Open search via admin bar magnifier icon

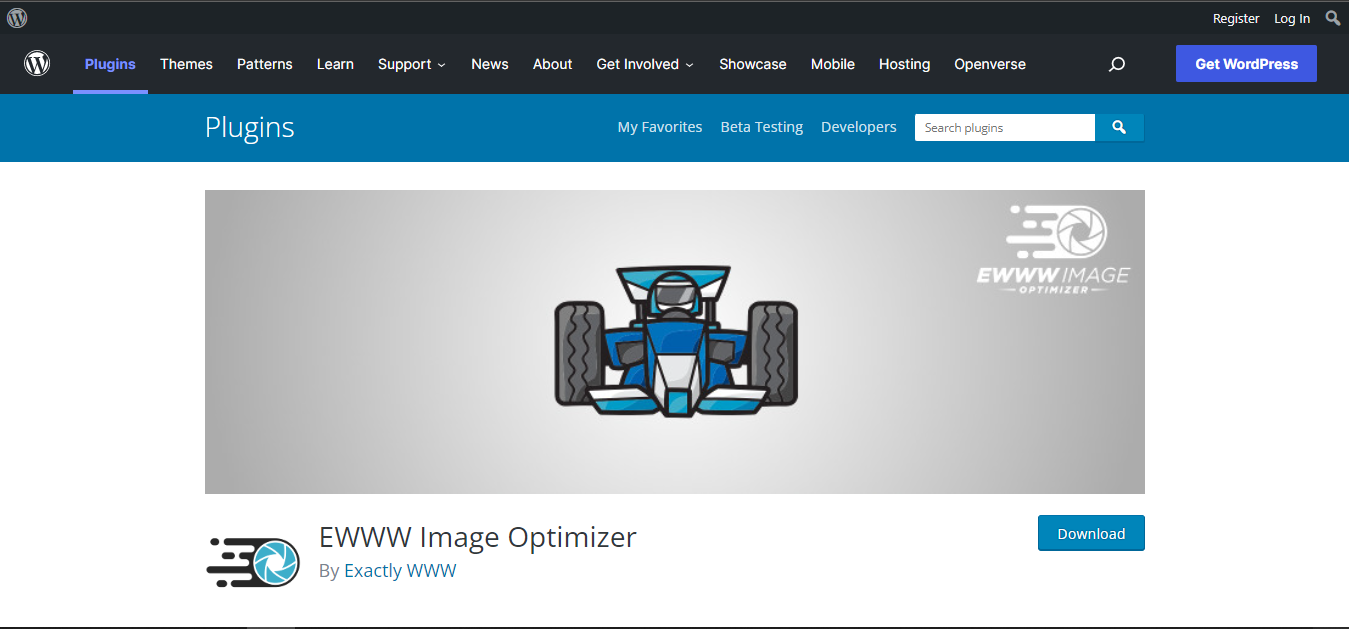(1333, 18)
